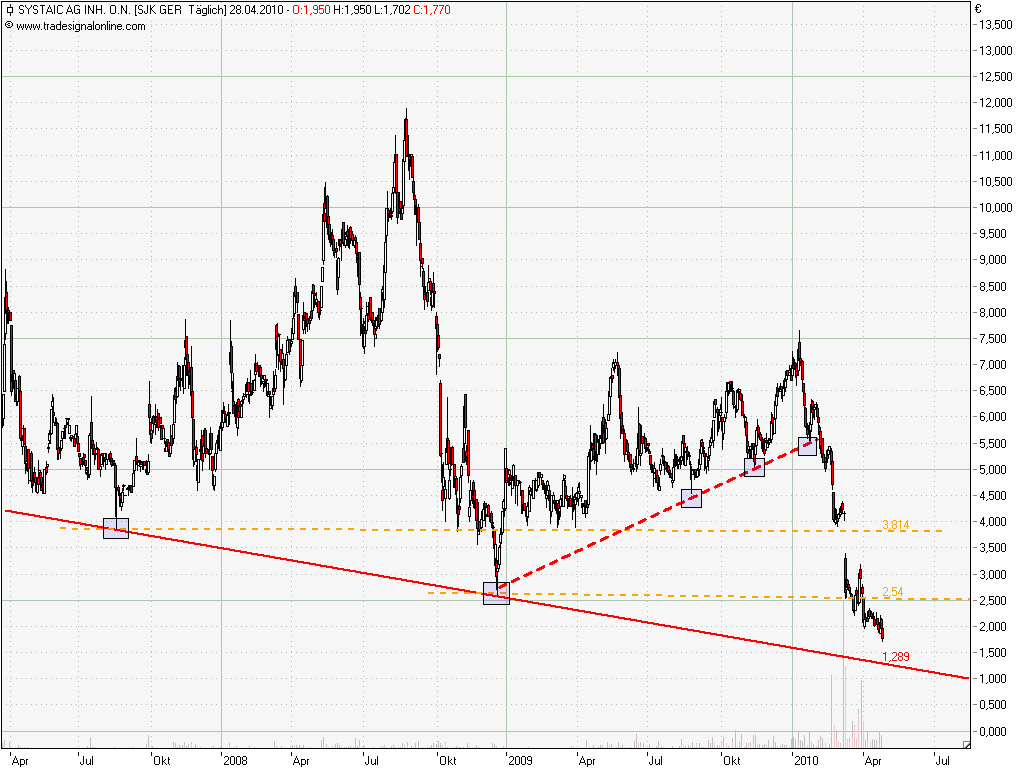Select the red 1,289 trendline value label
This screenshot has width=1024, height=768.
click(895, 656)
